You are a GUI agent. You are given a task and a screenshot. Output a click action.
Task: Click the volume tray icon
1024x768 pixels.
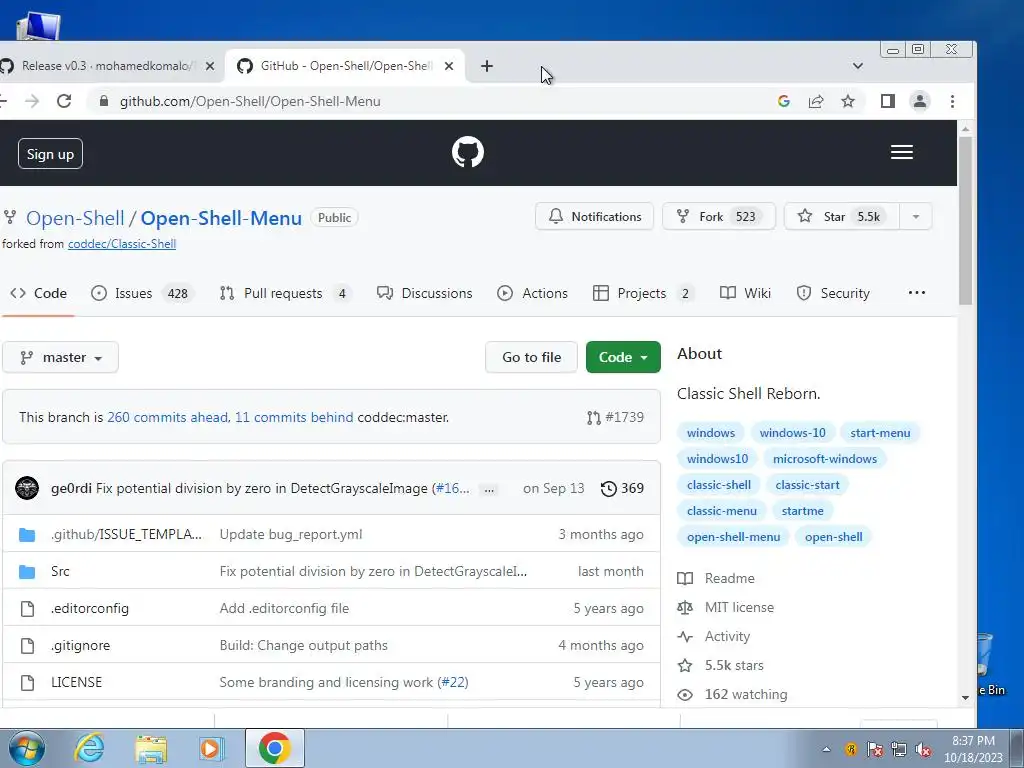tap(923, 750)
